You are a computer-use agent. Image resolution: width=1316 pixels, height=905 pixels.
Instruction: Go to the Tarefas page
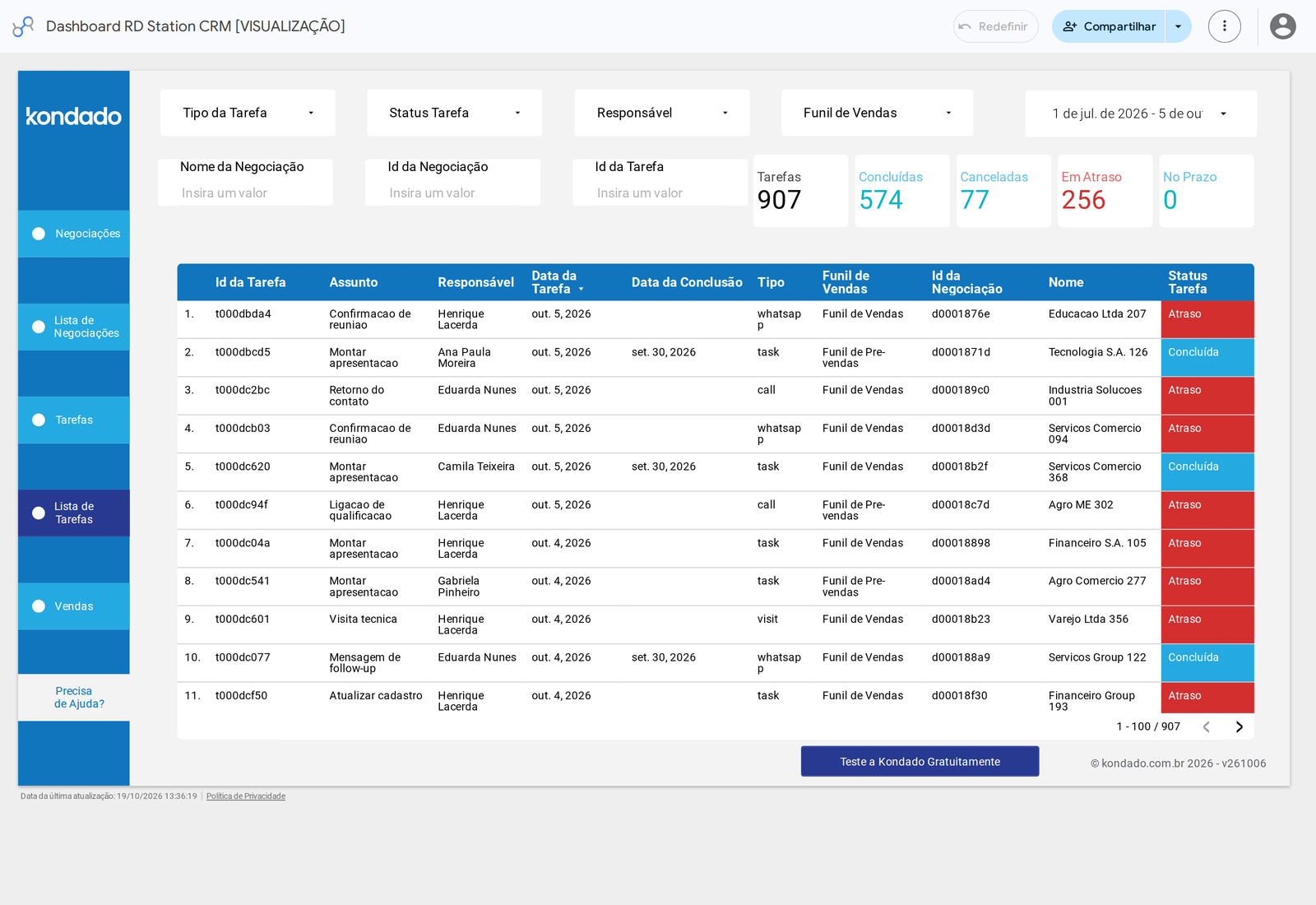(x=74, y=420)
